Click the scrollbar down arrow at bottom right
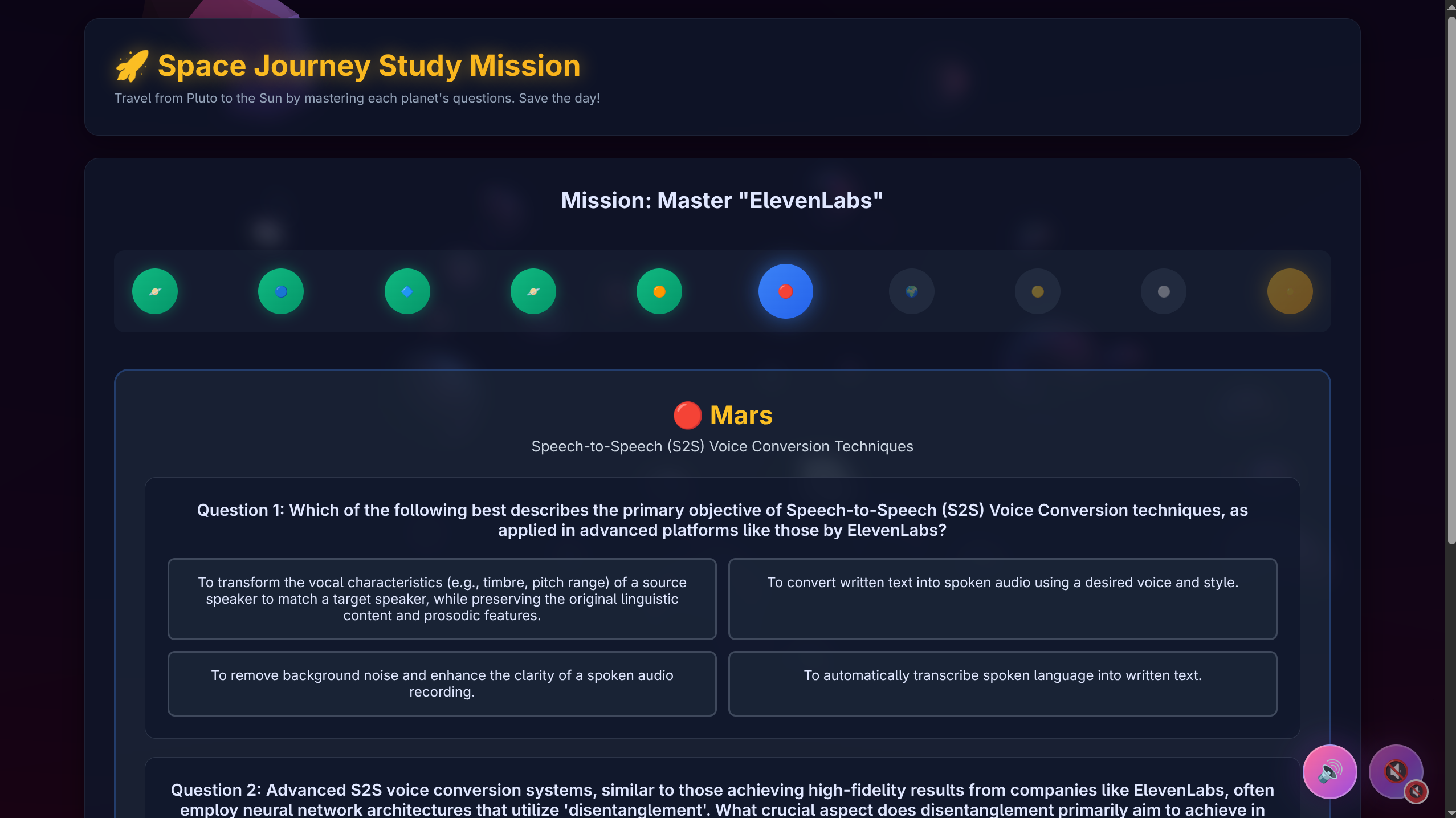The height and width of the screenshot is (818, 1456). (x=1450, y=812)
